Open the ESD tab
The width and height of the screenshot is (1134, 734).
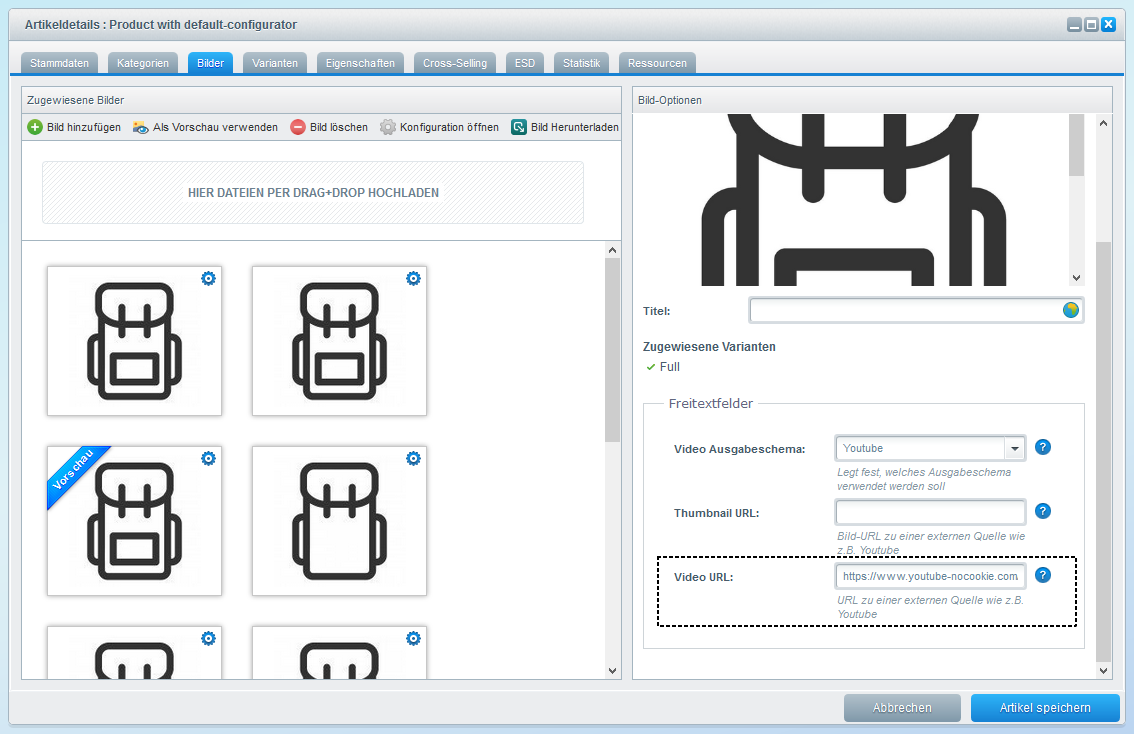coord(525,63)
